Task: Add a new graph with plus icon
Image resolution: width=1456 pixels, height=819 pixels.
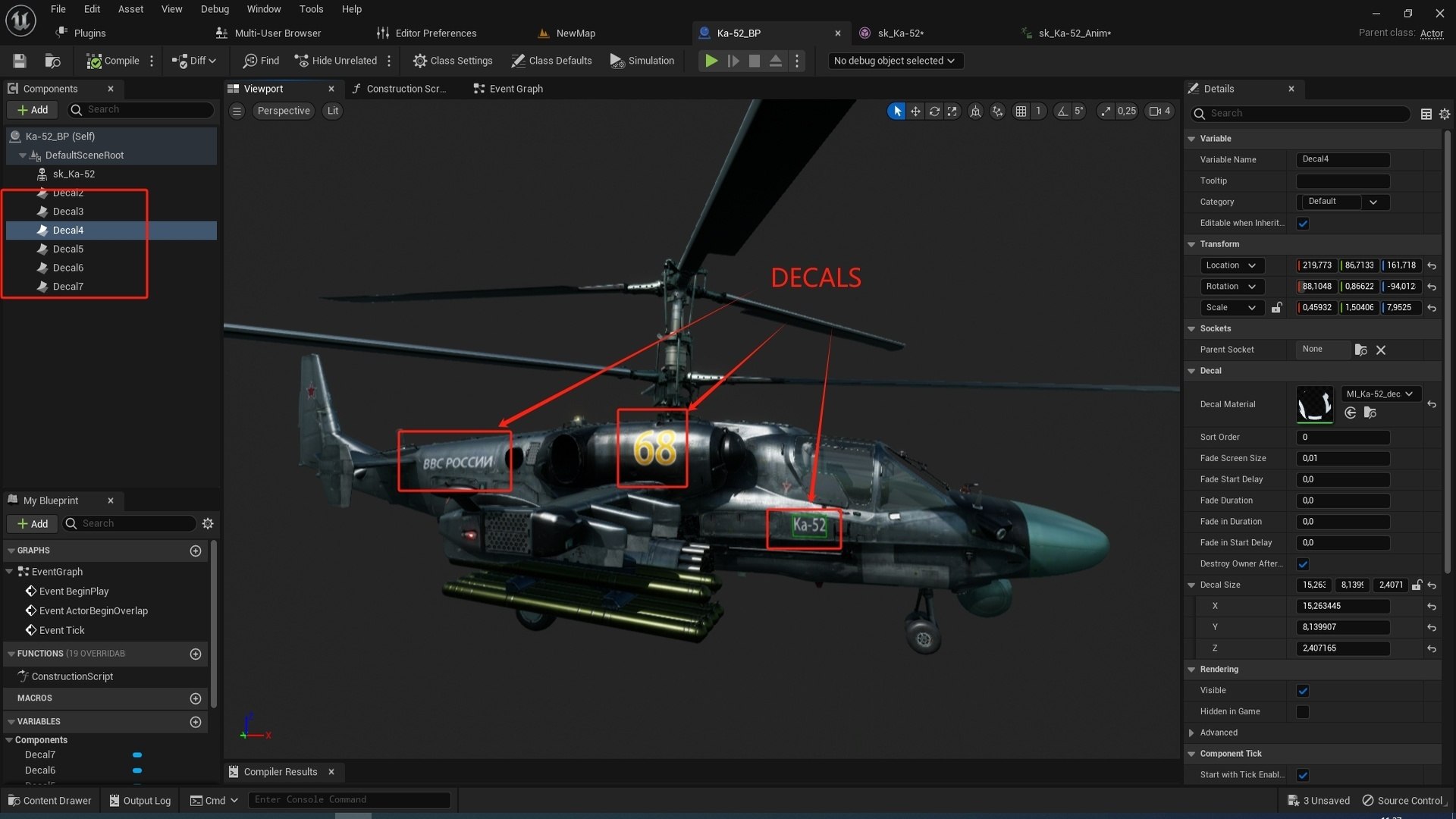Action: tap(196, 551)
